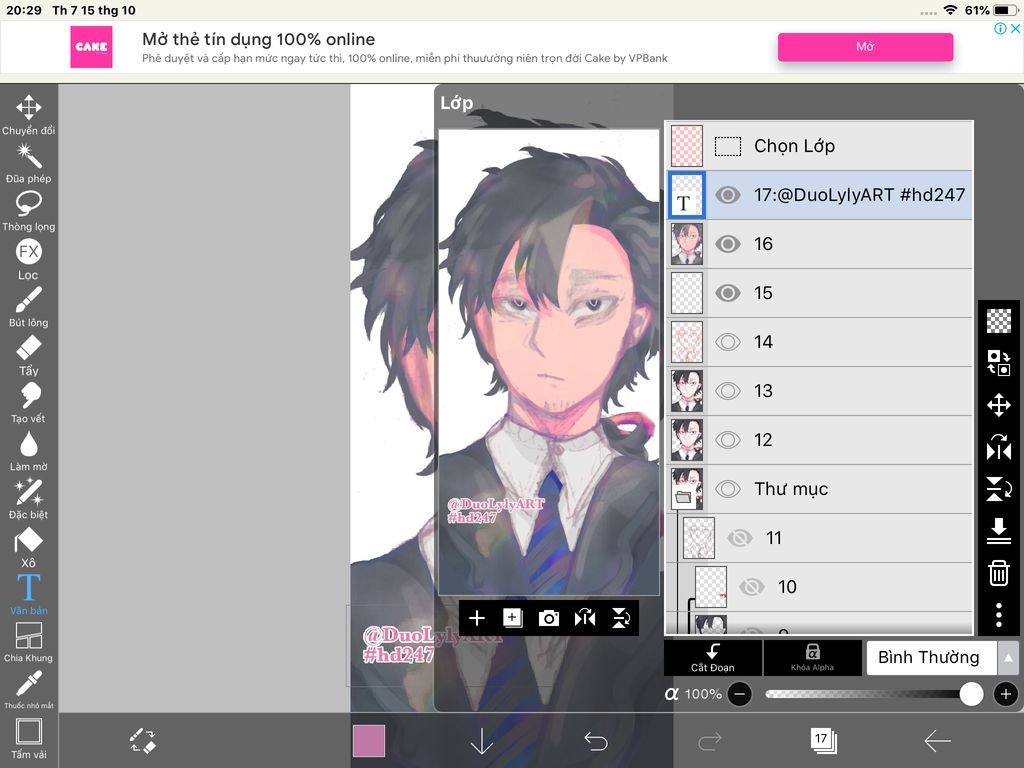Viewport: 1024px width, 768px height.
Task: Open layers panel via 17 layers icon
Action: tap(823, 741)
